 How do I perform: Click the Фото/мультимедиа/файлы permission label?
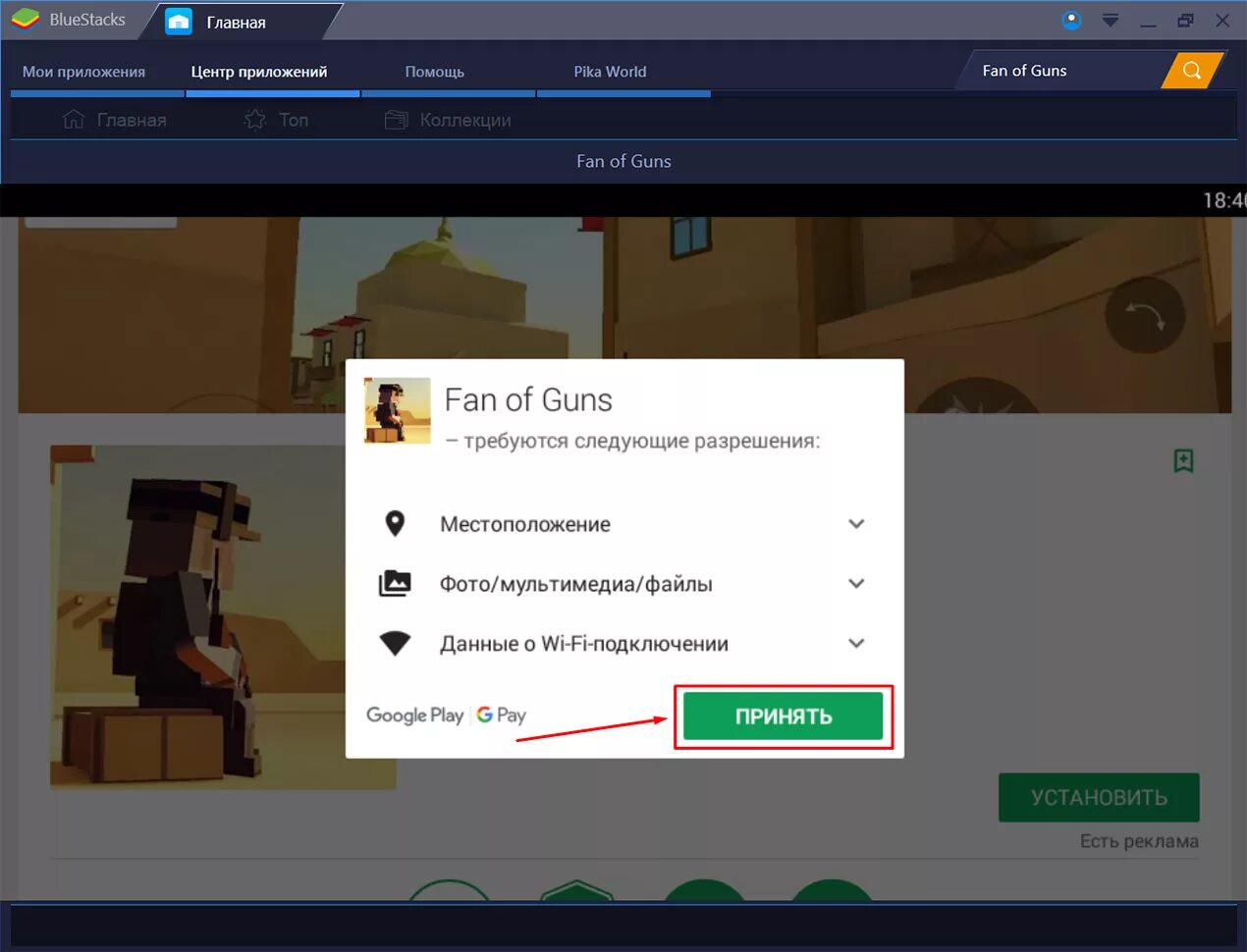576,584
